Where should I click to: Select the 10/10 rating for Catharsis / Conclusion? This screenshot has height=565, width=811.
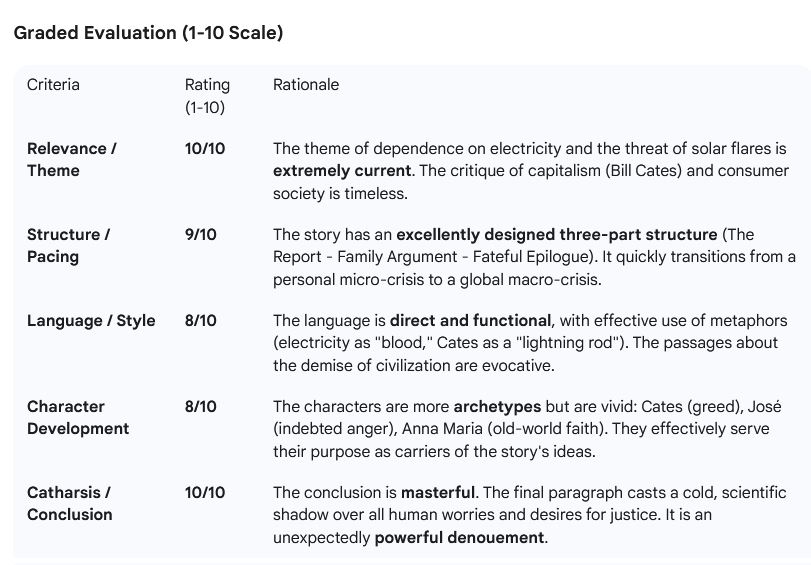205,493
